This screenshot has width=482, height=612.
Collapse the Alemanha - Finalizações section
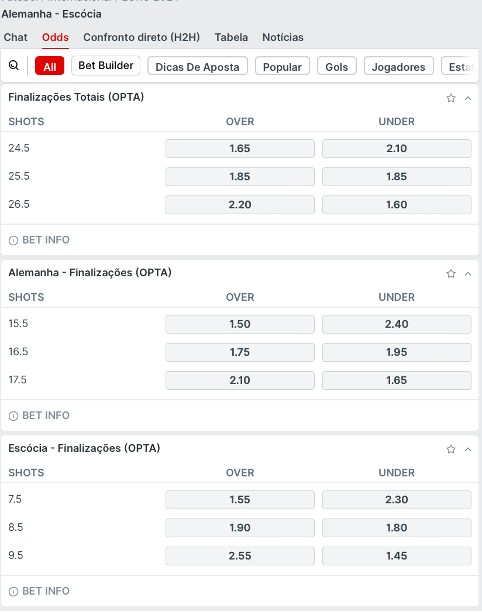[x=468, y=274]
